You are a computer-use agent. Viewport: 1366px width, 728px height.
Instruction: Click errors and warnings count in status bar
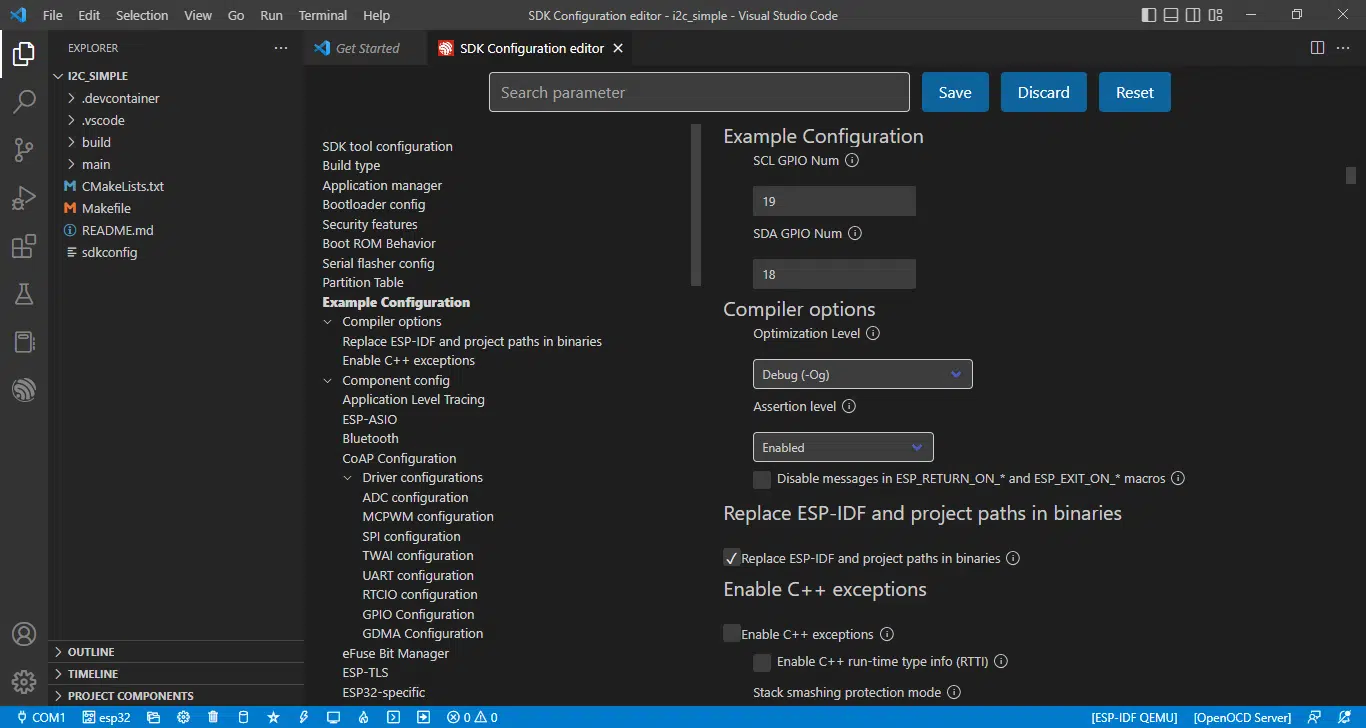pos(472,717)
